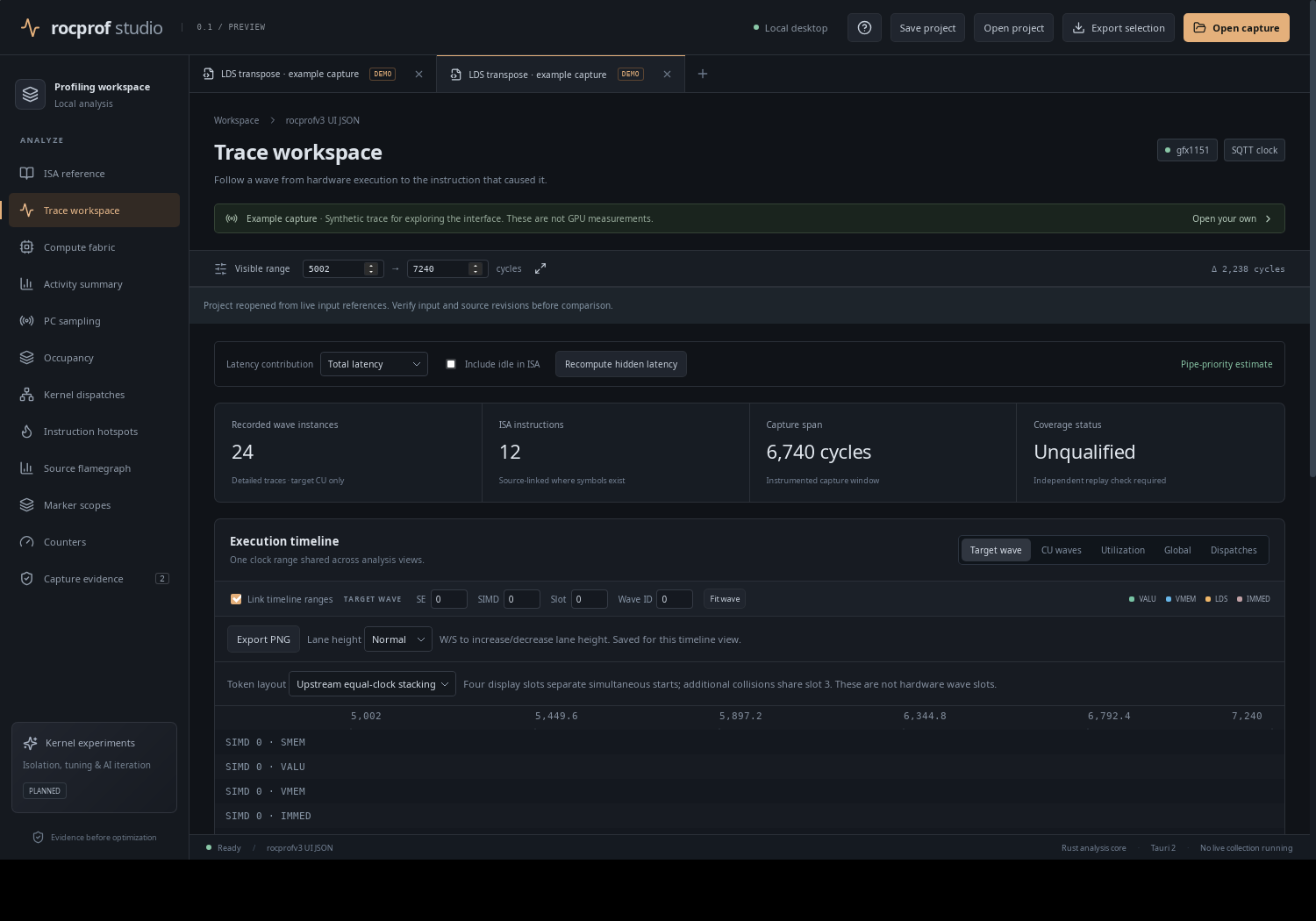The height and width of the screenshot is (921, 1316).
Task: Open the Latency contribution dropdown
Action: click(374, 364)
